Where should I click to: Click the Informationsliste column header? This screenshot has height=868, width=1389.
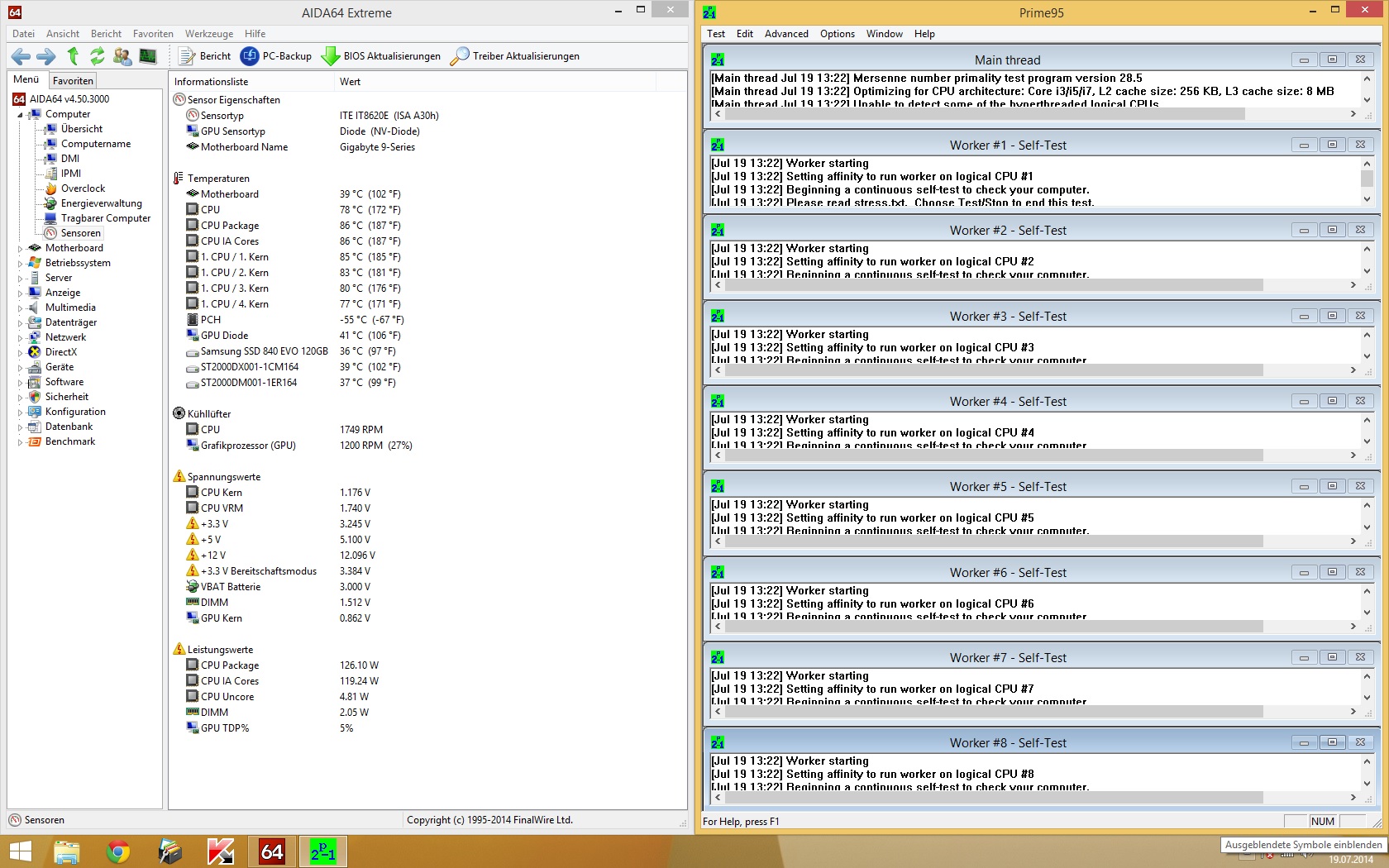(x=251, y=81)
